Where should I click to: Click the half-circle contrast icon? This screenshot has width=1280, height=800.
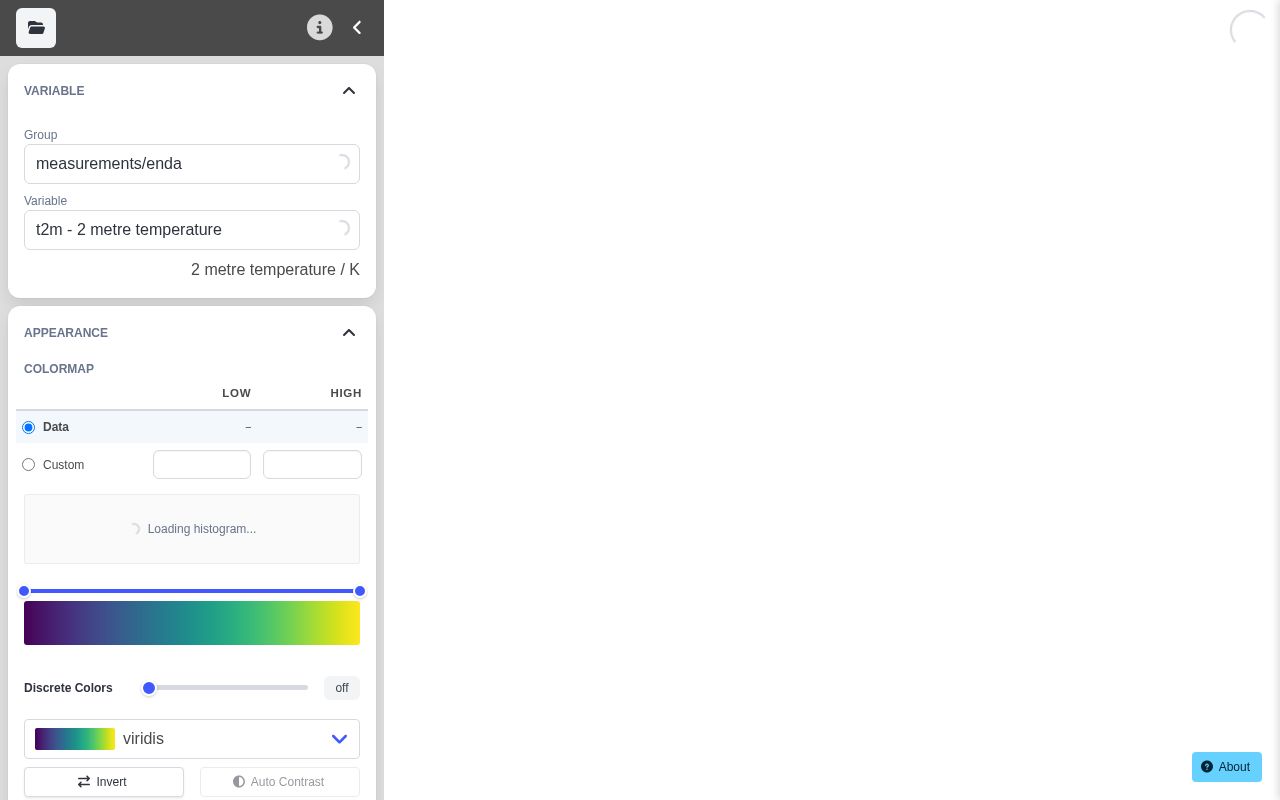pos(239,782)
